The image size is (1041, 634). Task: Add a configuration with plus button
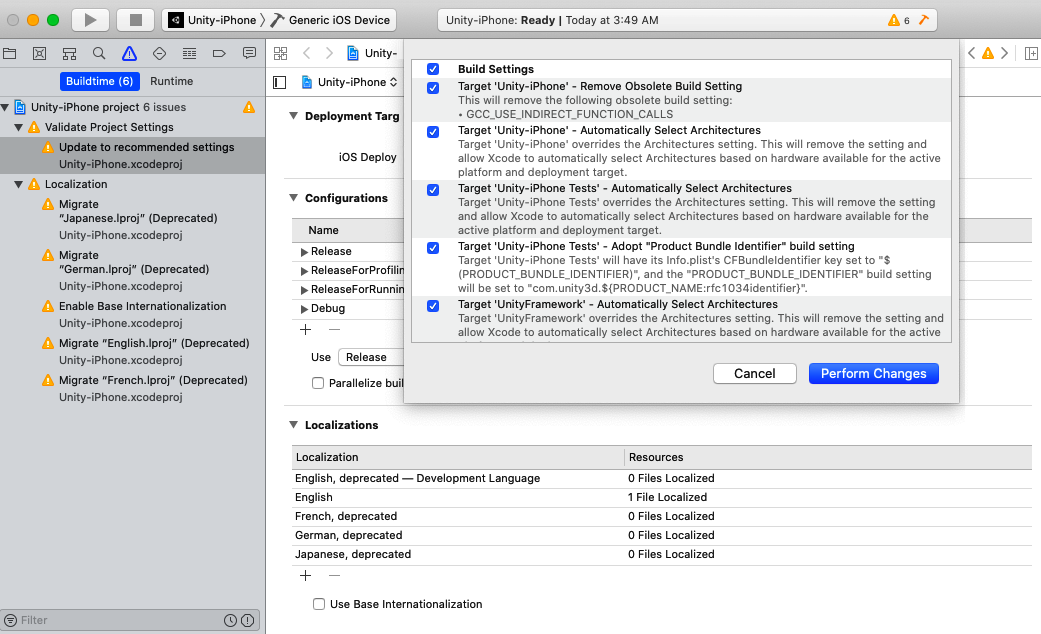(x=305, y=329)
